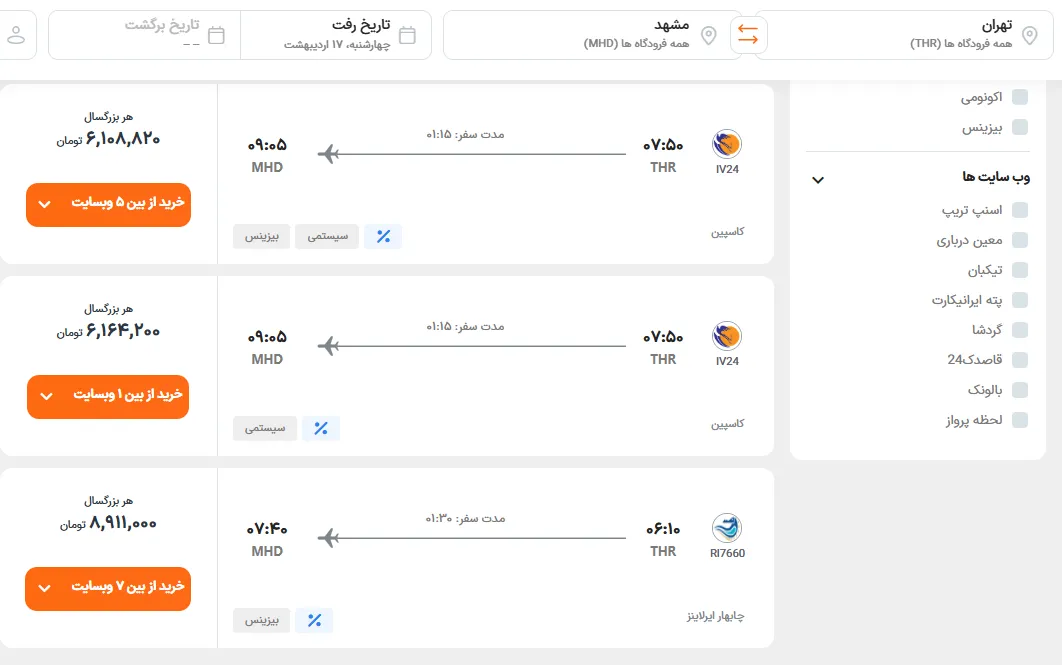
Task: Enable the اکونومی (economy) class checkbox
Action: point(1019,97)
